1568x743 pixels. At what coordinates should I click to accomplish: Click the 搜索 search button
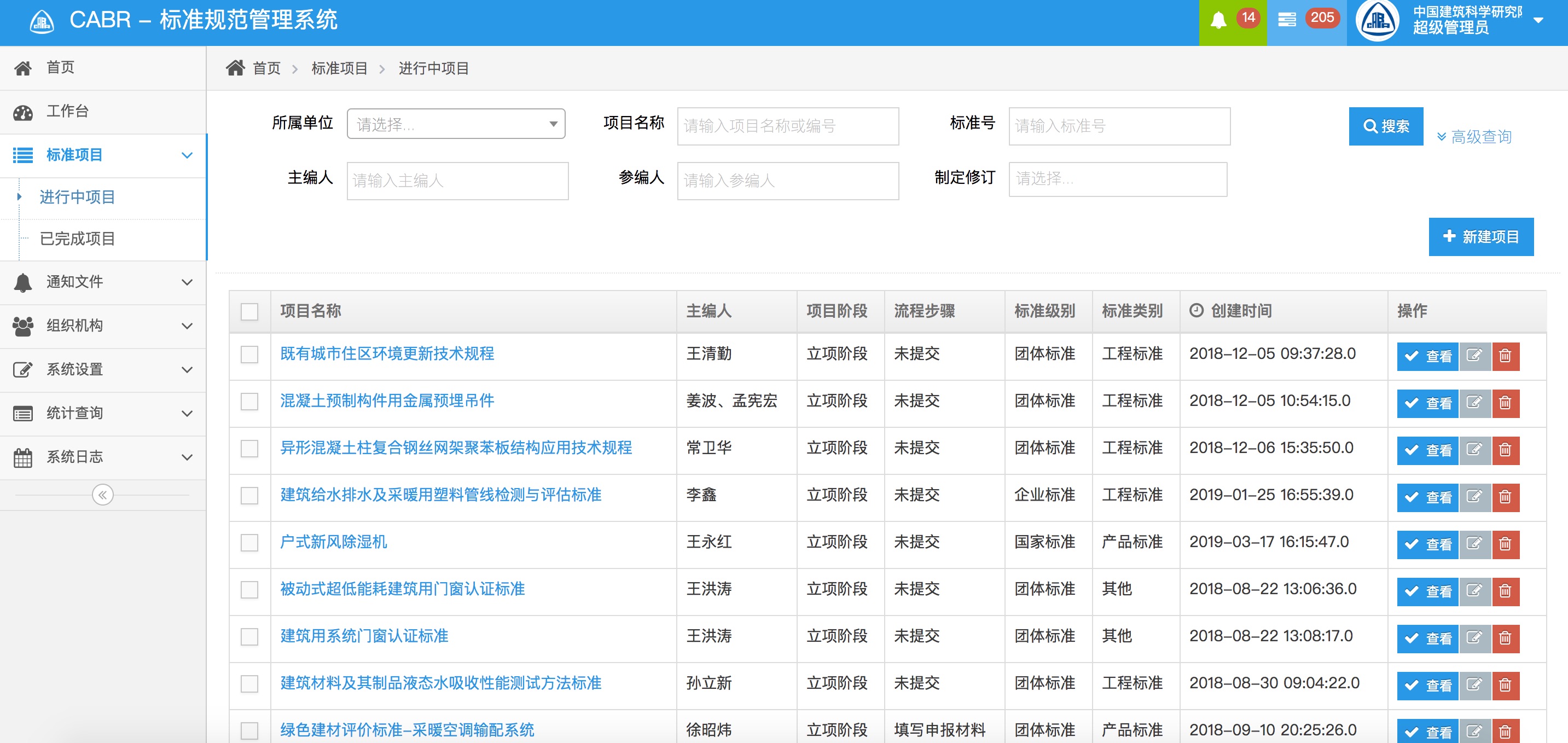click(x=1386, y=126)
